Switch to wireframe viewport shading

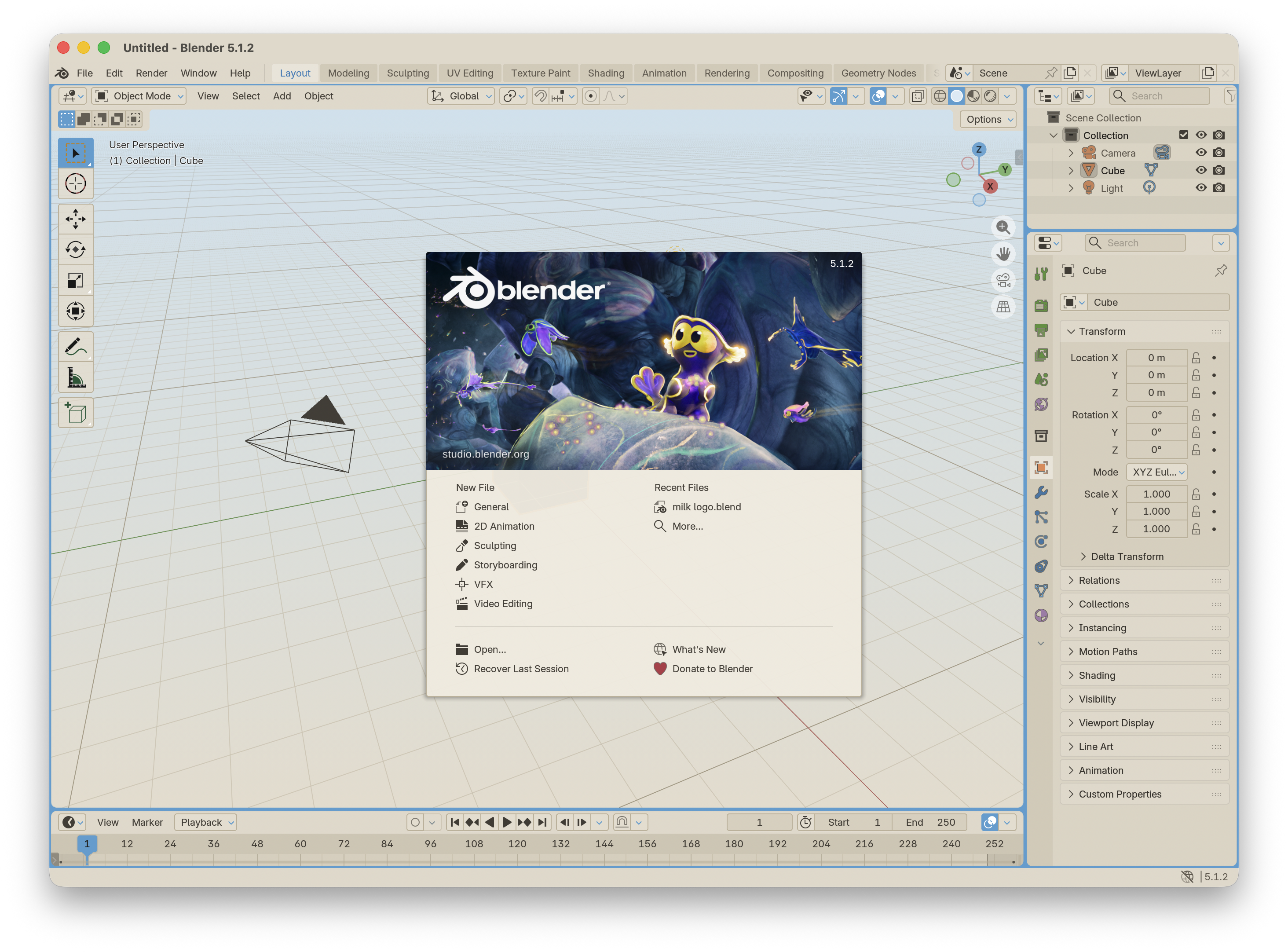click(939, 96)
